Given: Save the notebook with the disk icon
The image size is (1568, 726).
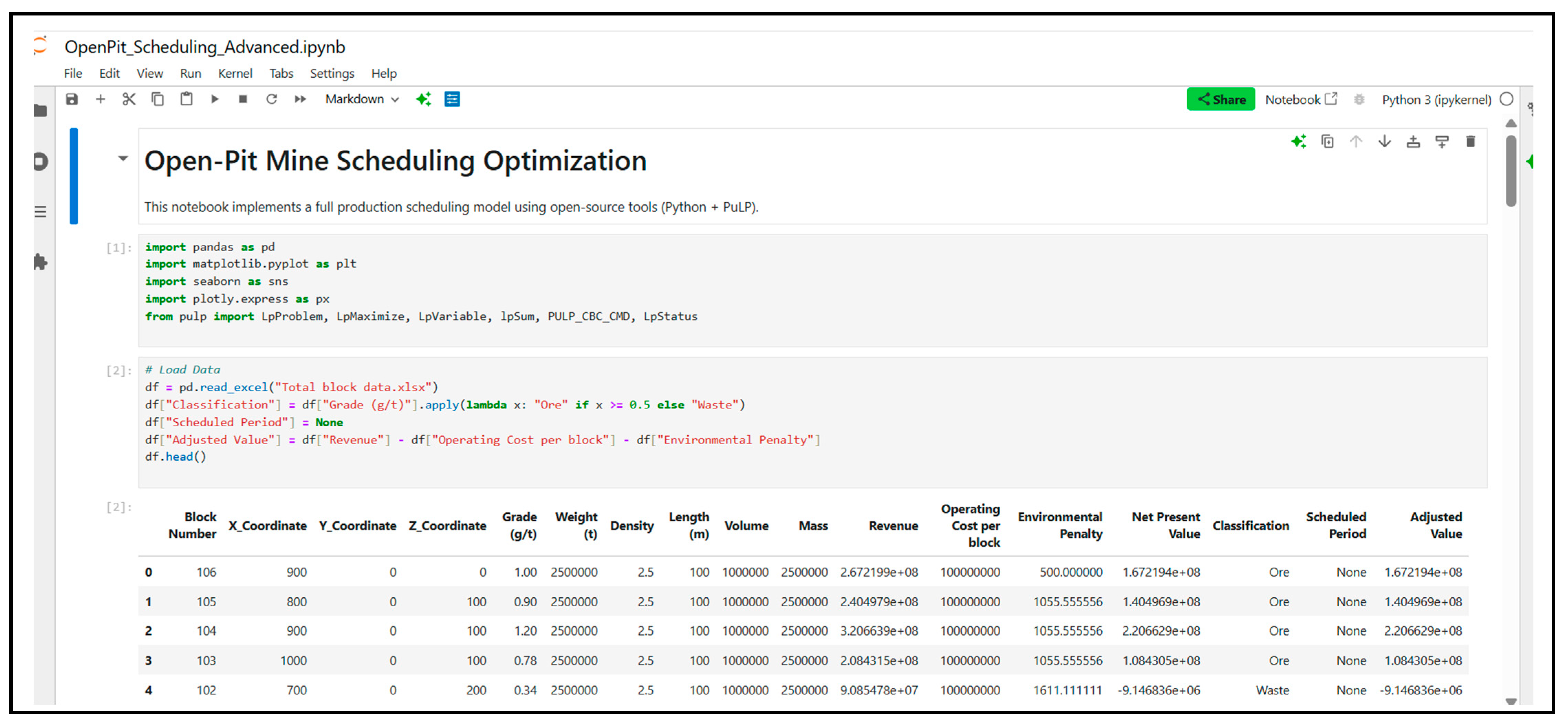Looking at the screenshot, I should point(72,99).
